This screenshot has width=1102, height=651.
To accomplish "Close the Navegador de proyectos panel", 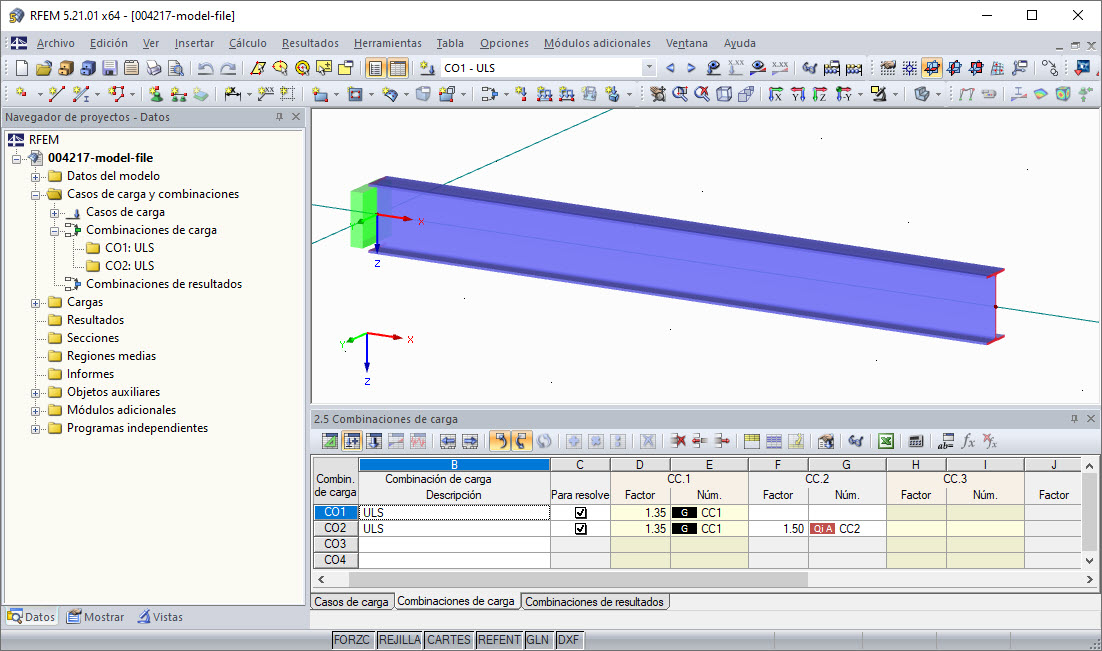I will point(296,117).
